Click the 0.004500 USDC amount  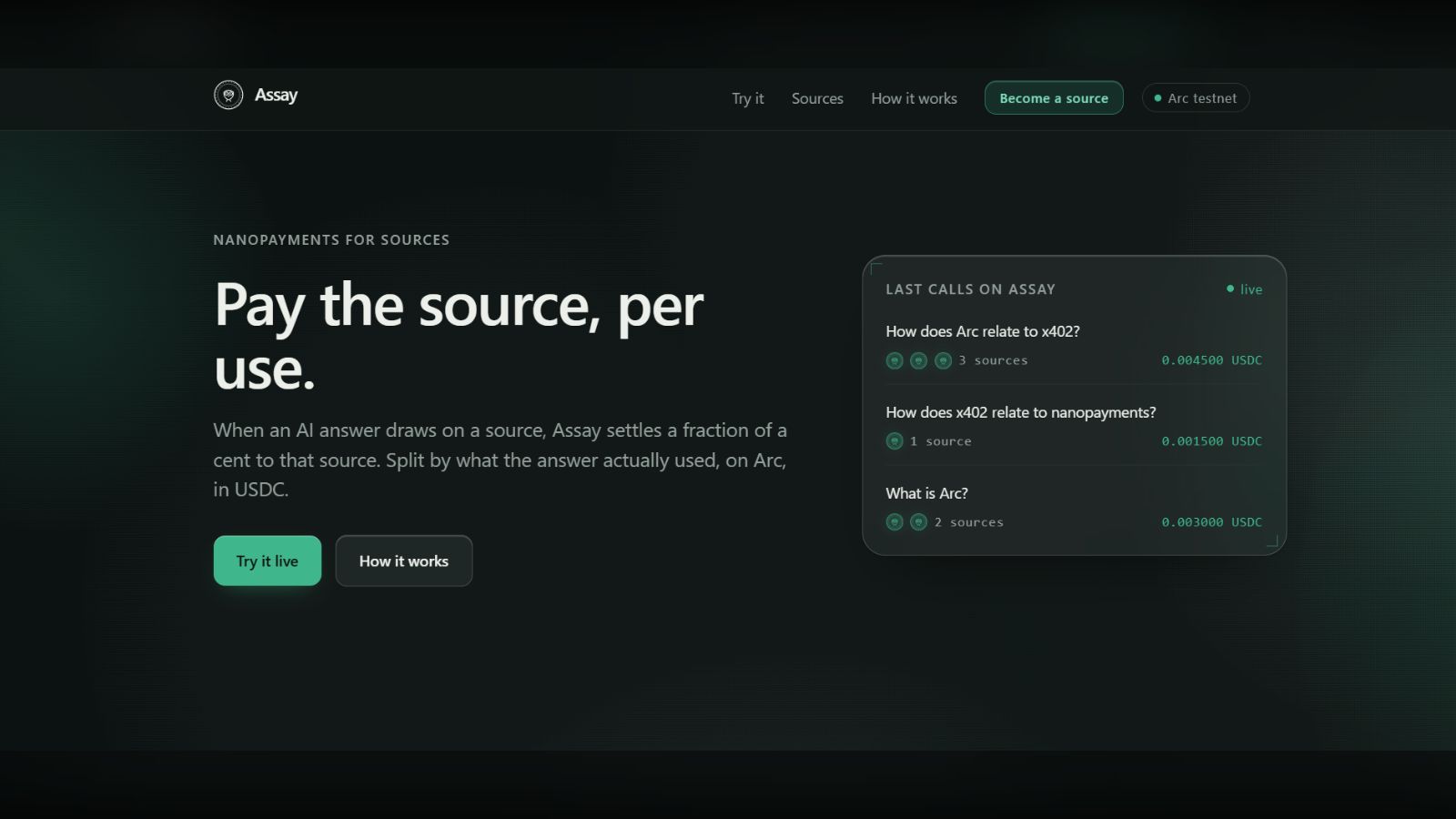[x=1211, y=360]
